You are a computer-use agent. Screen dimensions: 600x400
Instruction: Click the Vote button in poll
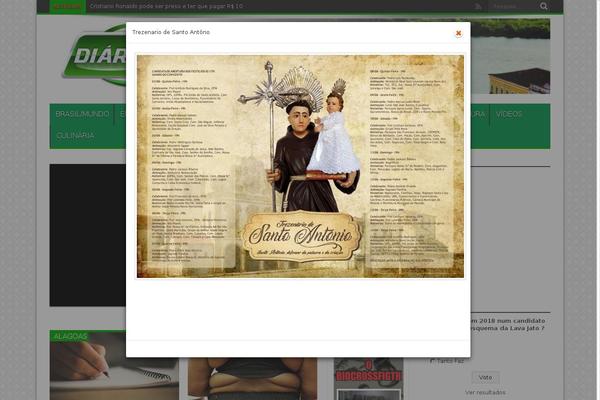[x=485, y=377]
